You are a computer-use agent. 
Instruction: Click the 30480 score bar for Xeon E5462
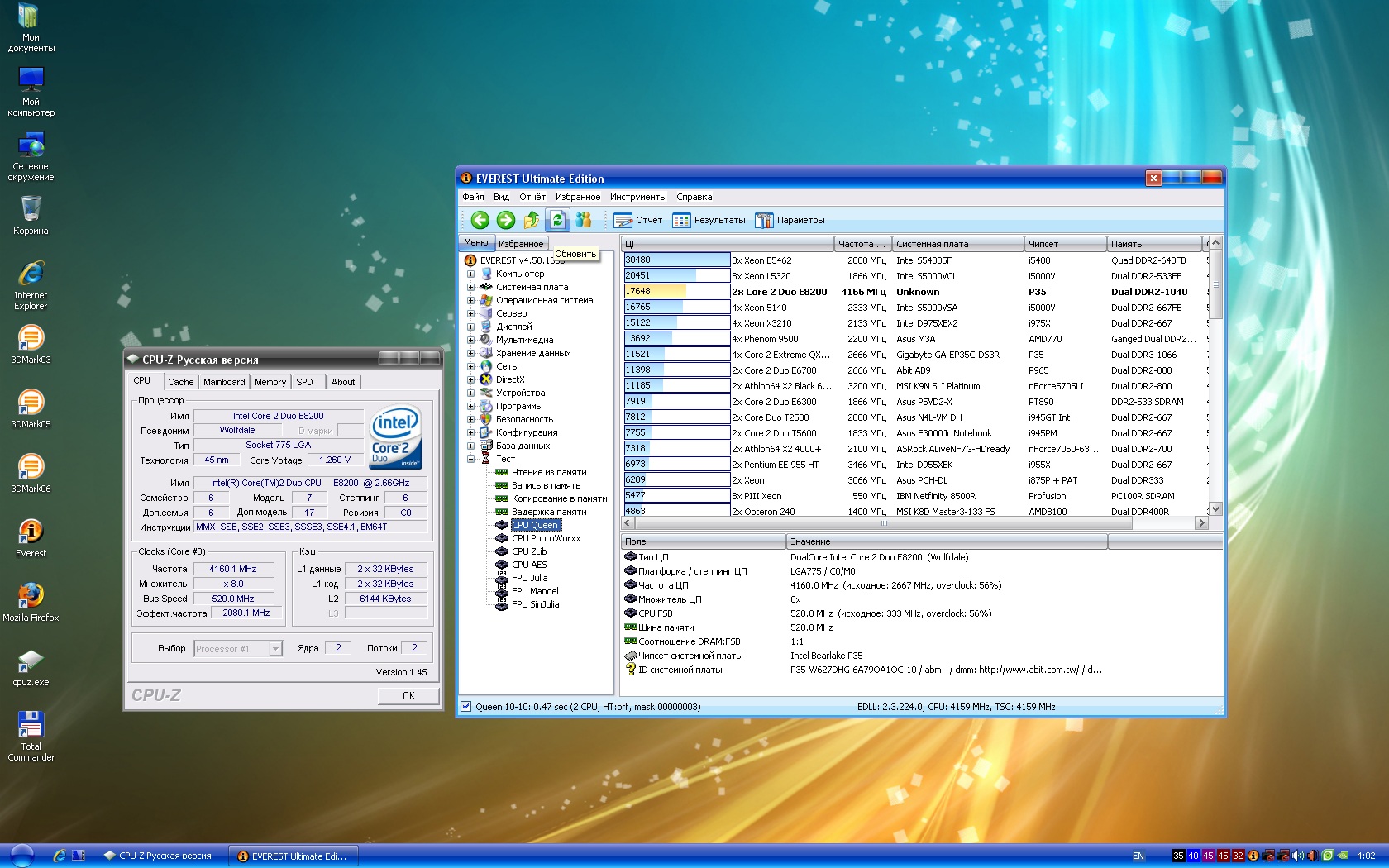tap(676, 260)
